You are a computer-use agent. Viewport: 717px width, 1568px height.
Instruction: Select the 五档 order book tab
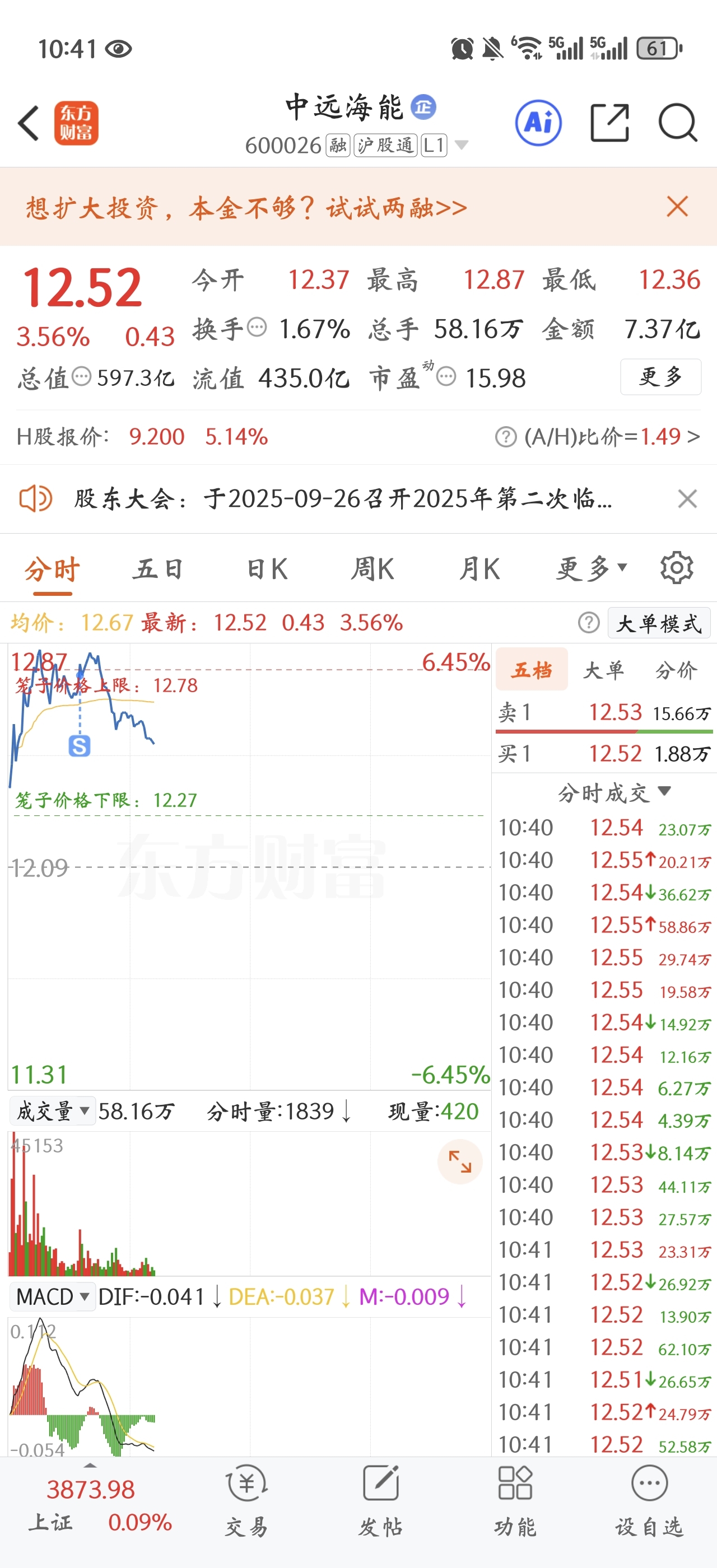[x=532, y=670]
